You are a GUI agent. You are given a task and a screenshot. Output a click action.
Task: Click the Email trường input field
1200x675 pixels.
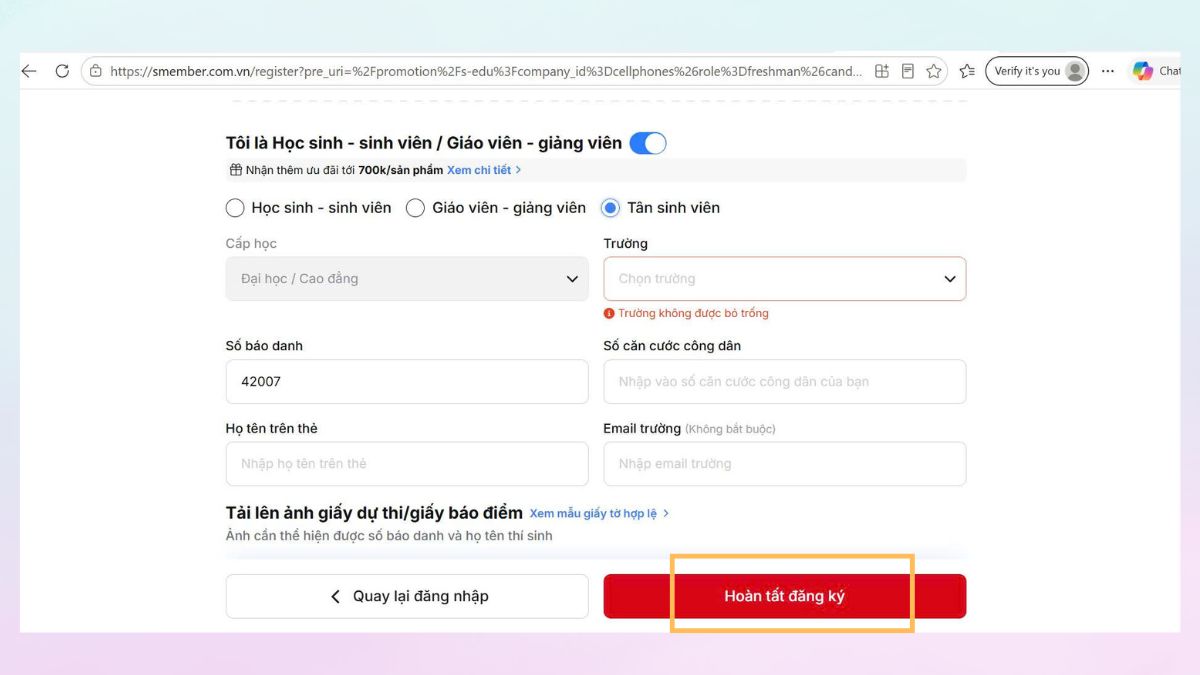click(785, 464)
